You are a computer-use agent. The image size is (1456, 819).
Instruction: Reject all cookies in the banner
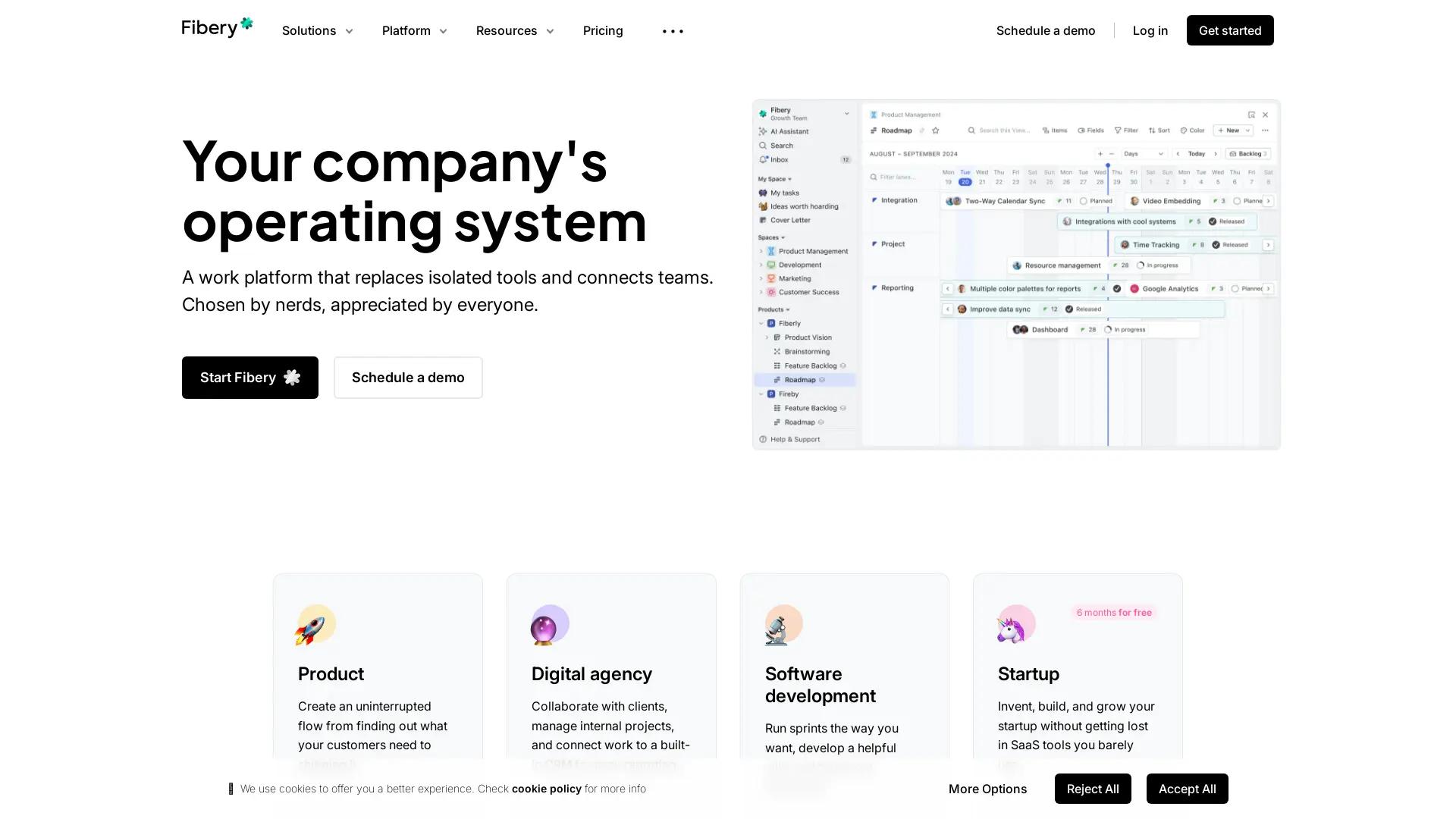[x=1092, y=789]
